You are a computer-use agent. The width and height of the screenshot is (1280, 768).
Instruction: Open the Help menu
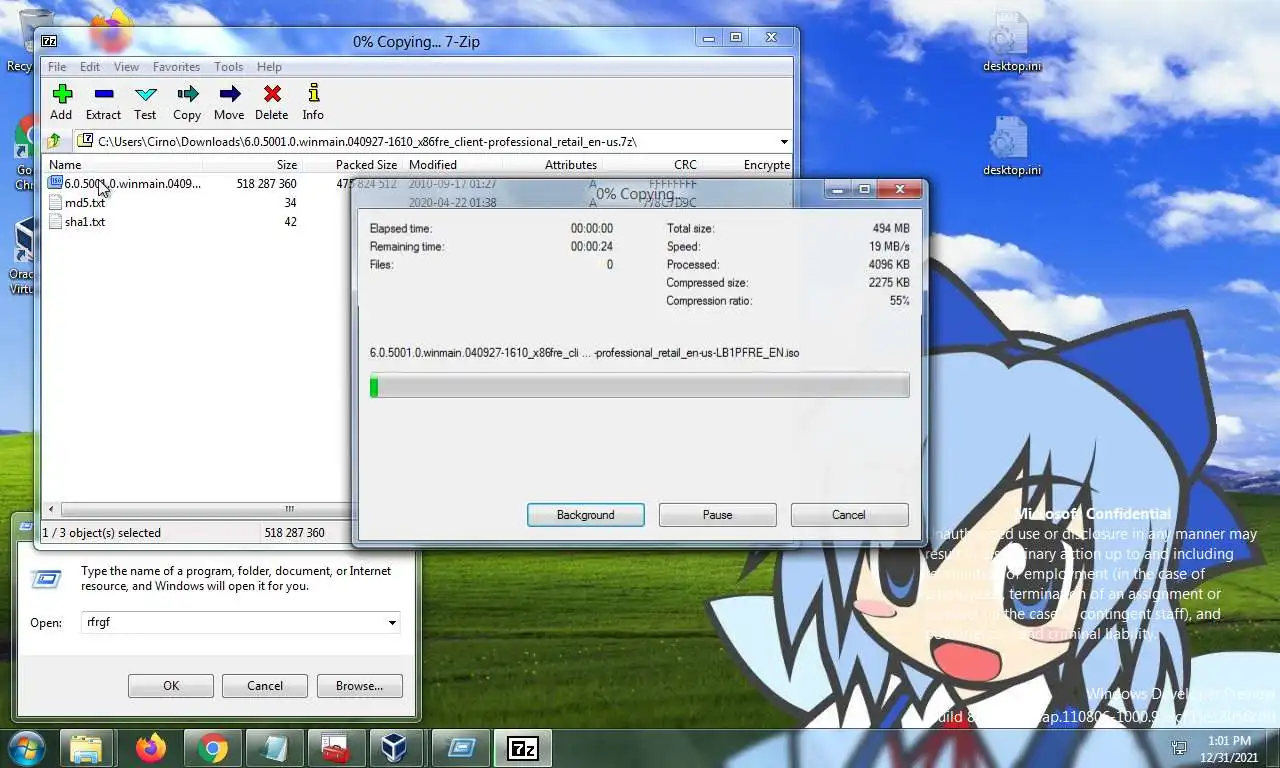(269, 66)
